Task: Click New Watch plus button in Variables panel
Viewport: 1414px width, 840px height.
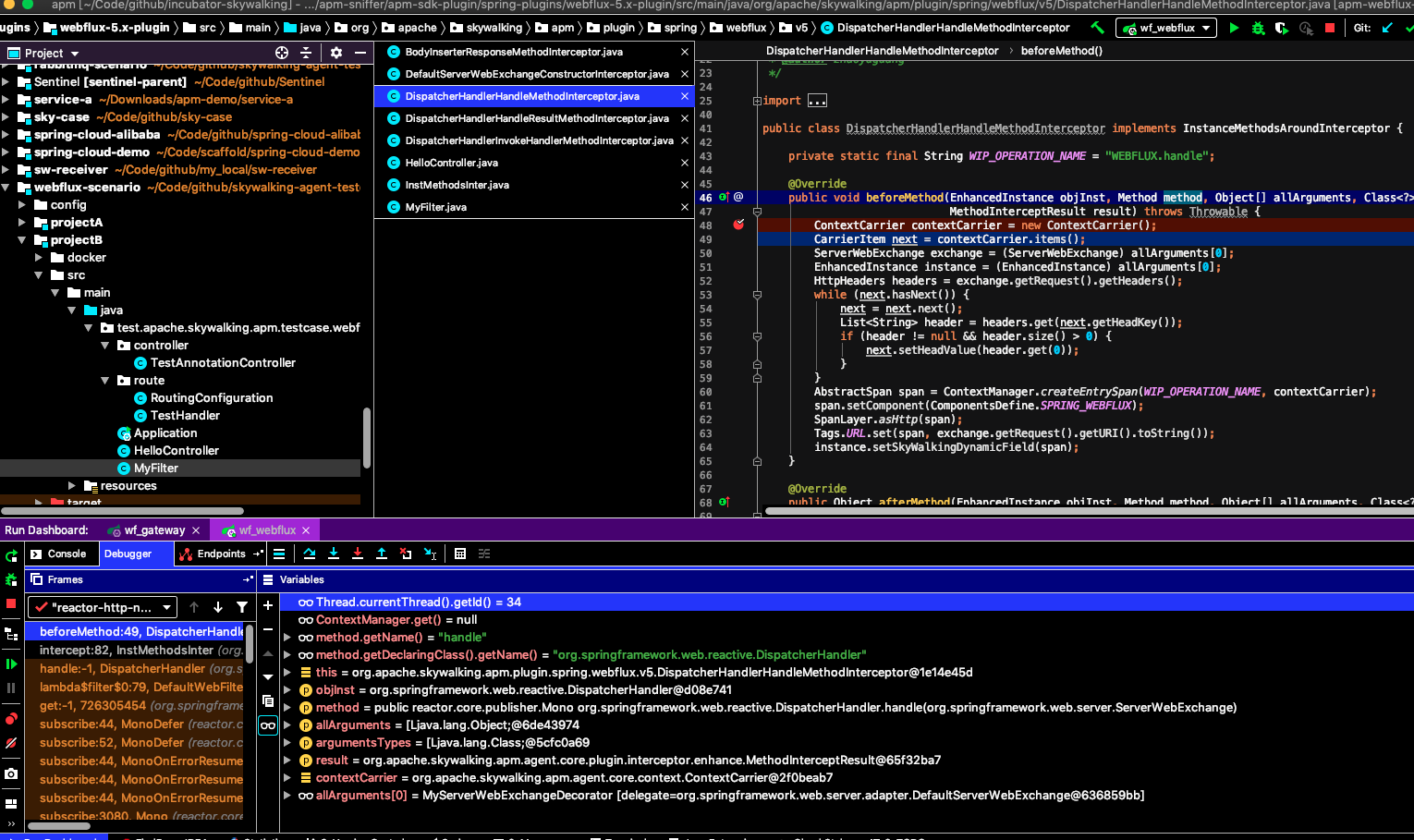Action: click(268, 605)
